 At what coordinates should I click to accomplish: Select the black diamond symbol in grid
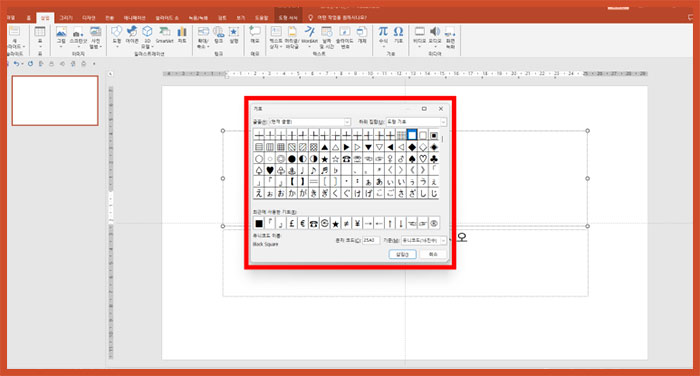pos(412,147)
